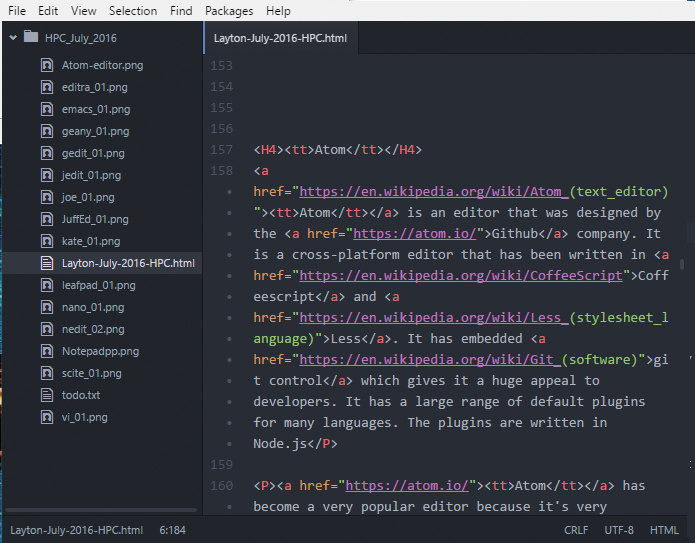Click the todo.txt document icon

point(47,395)
